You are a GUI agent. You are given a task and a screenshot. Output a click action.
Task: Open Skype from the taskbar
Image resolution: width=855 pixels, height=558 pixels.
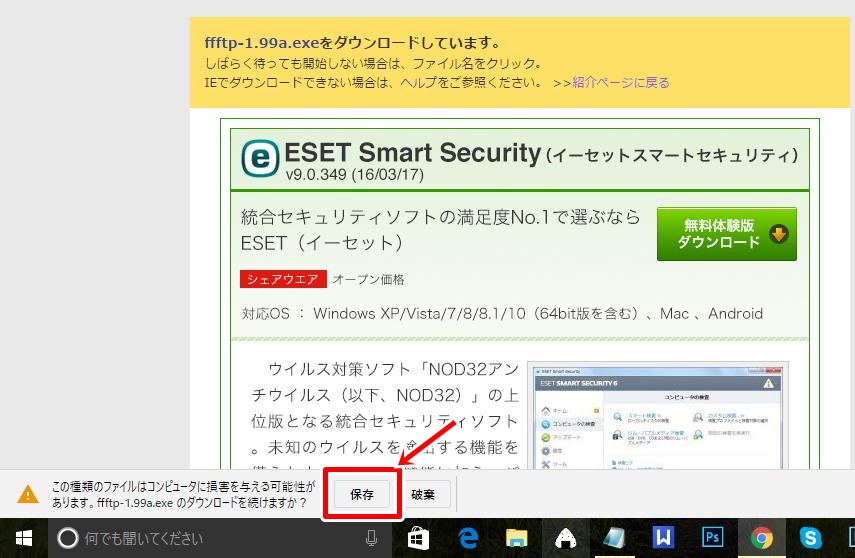(810, 538)
